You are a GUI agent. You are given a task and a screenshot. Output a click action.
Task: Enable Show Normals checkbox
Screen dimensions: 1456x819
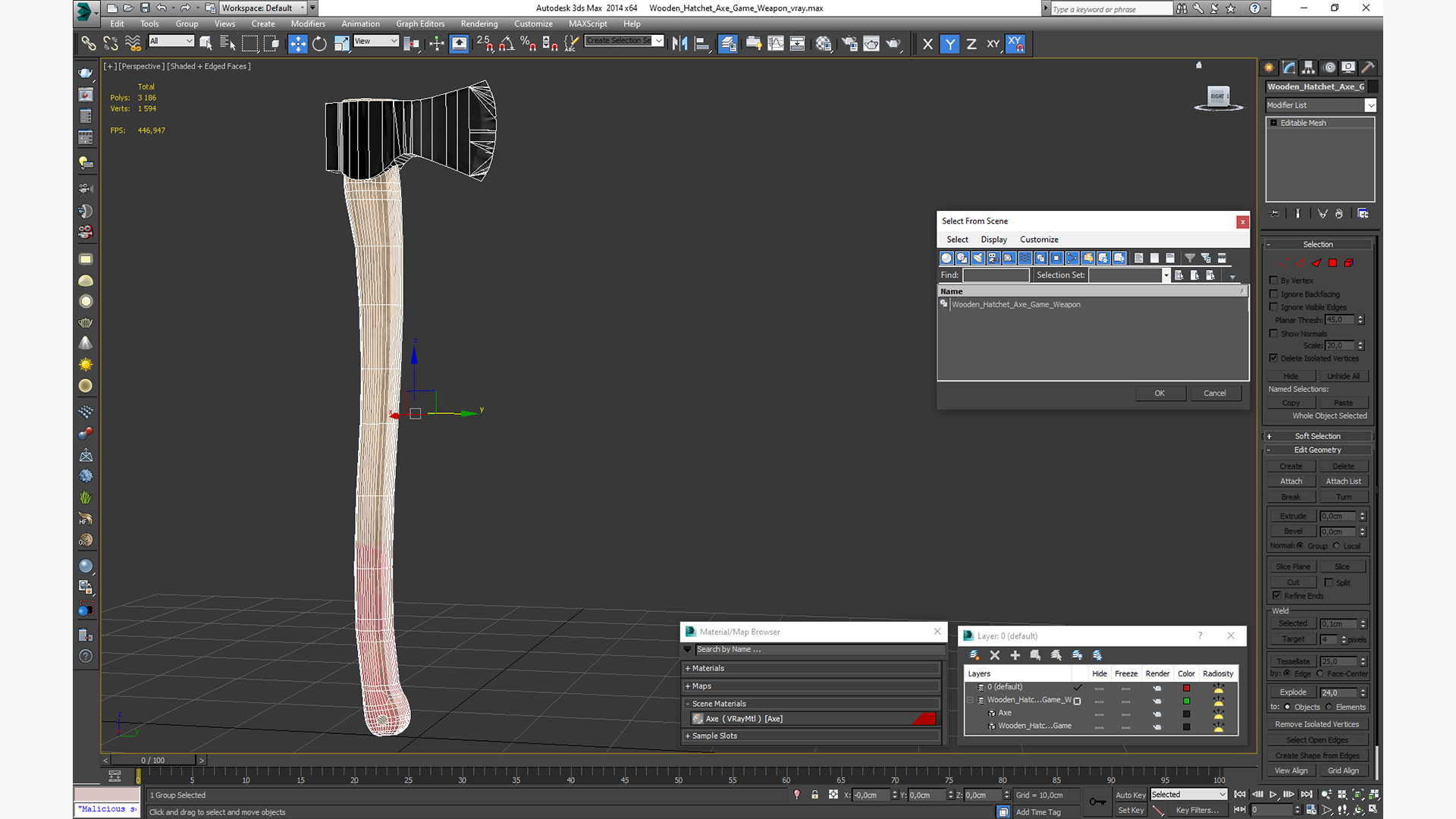tap(1274, 334)
